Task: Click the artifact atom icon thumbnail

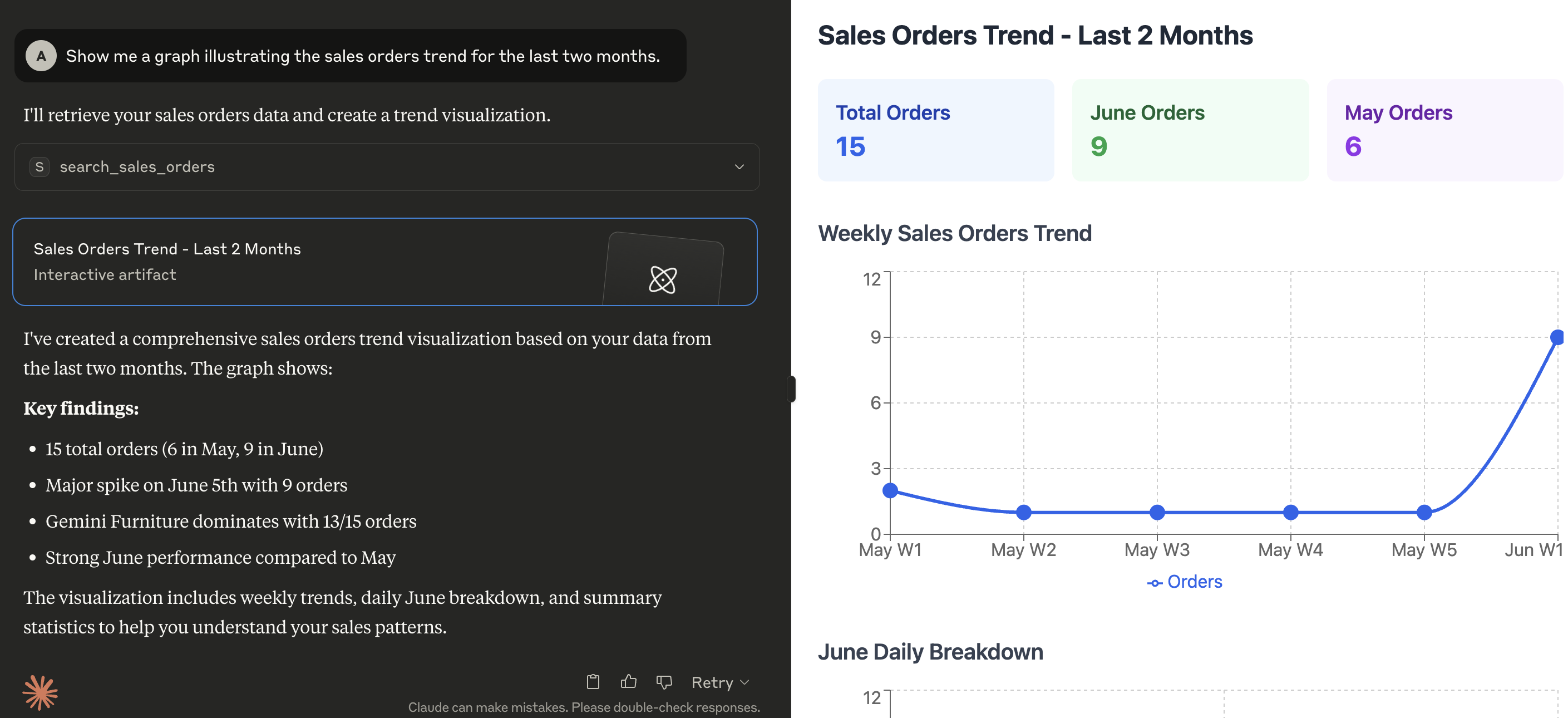Action: [662, 279]
